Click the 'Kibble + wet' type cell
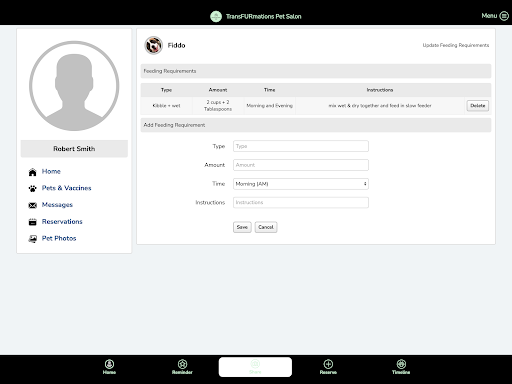Image resolution: width=512 pixels, height=384 pixels. coord(166,106)
